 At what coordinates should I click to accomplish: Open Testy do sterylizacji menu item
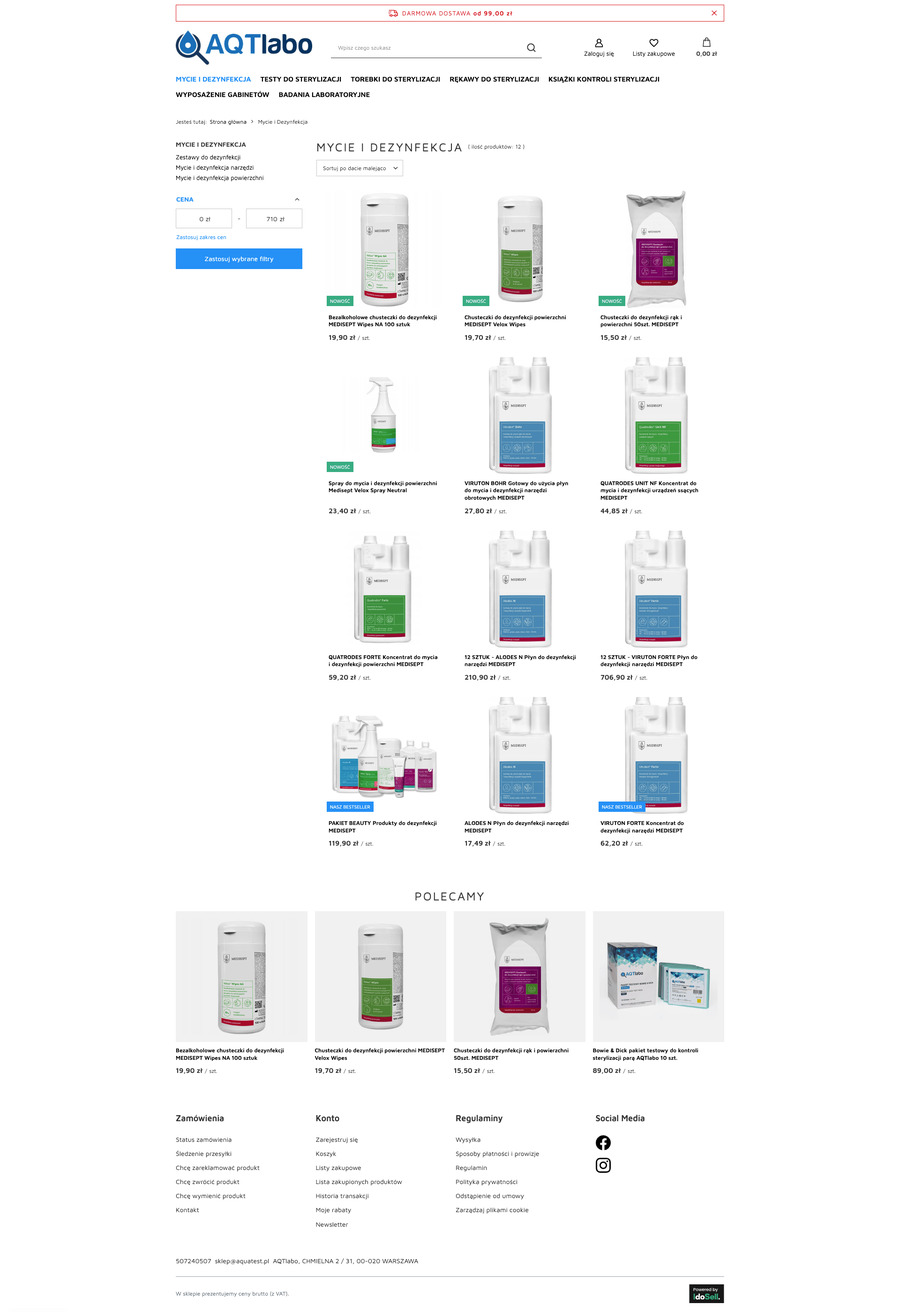tap(301, 78)
